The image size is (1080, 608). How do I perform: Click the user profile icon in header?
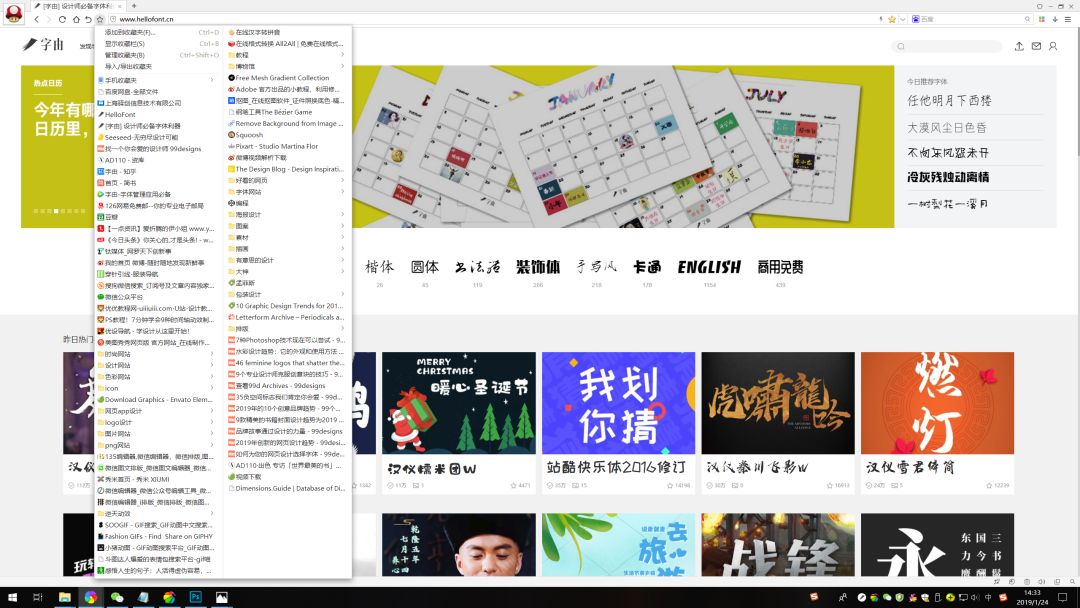[1052, 46]
